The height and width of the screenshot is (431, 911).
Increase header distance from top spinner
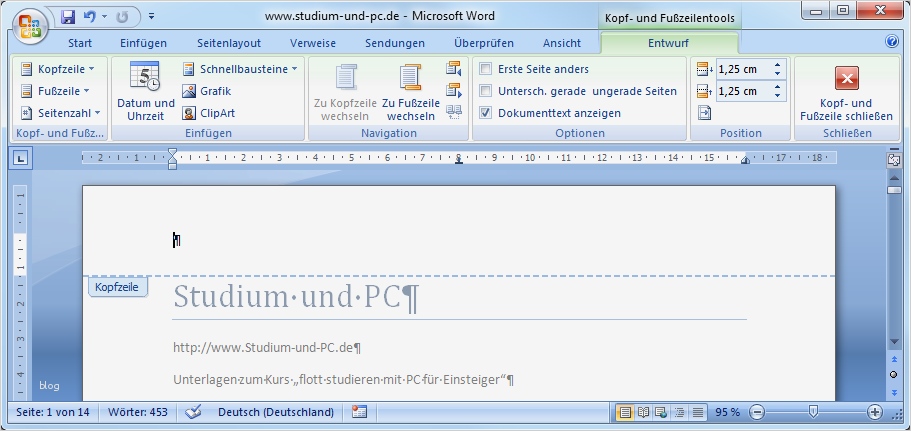[778, 65]
